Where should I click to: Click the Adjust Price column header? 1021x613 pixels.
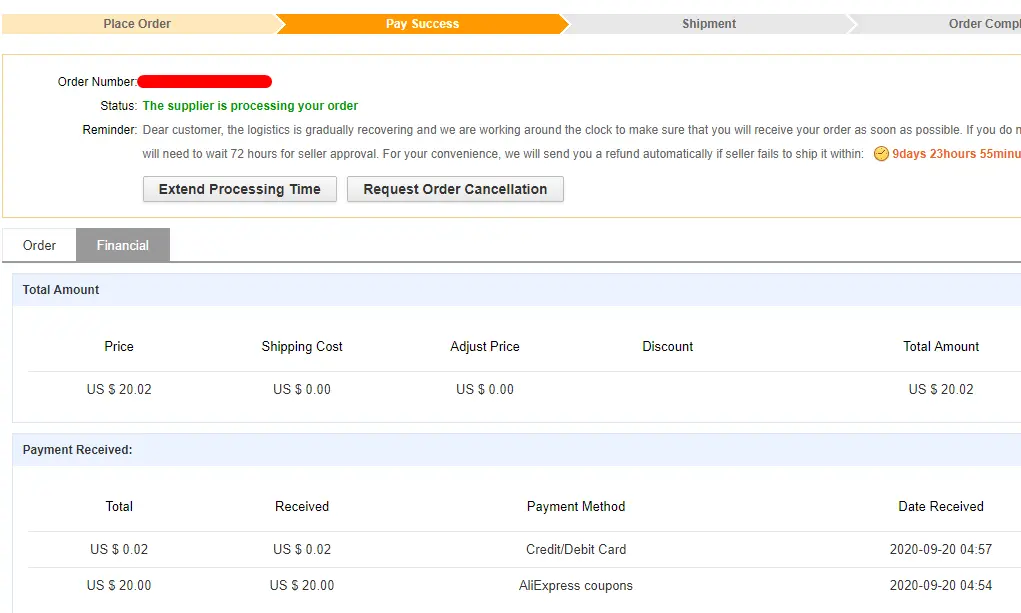pos(485,347)
